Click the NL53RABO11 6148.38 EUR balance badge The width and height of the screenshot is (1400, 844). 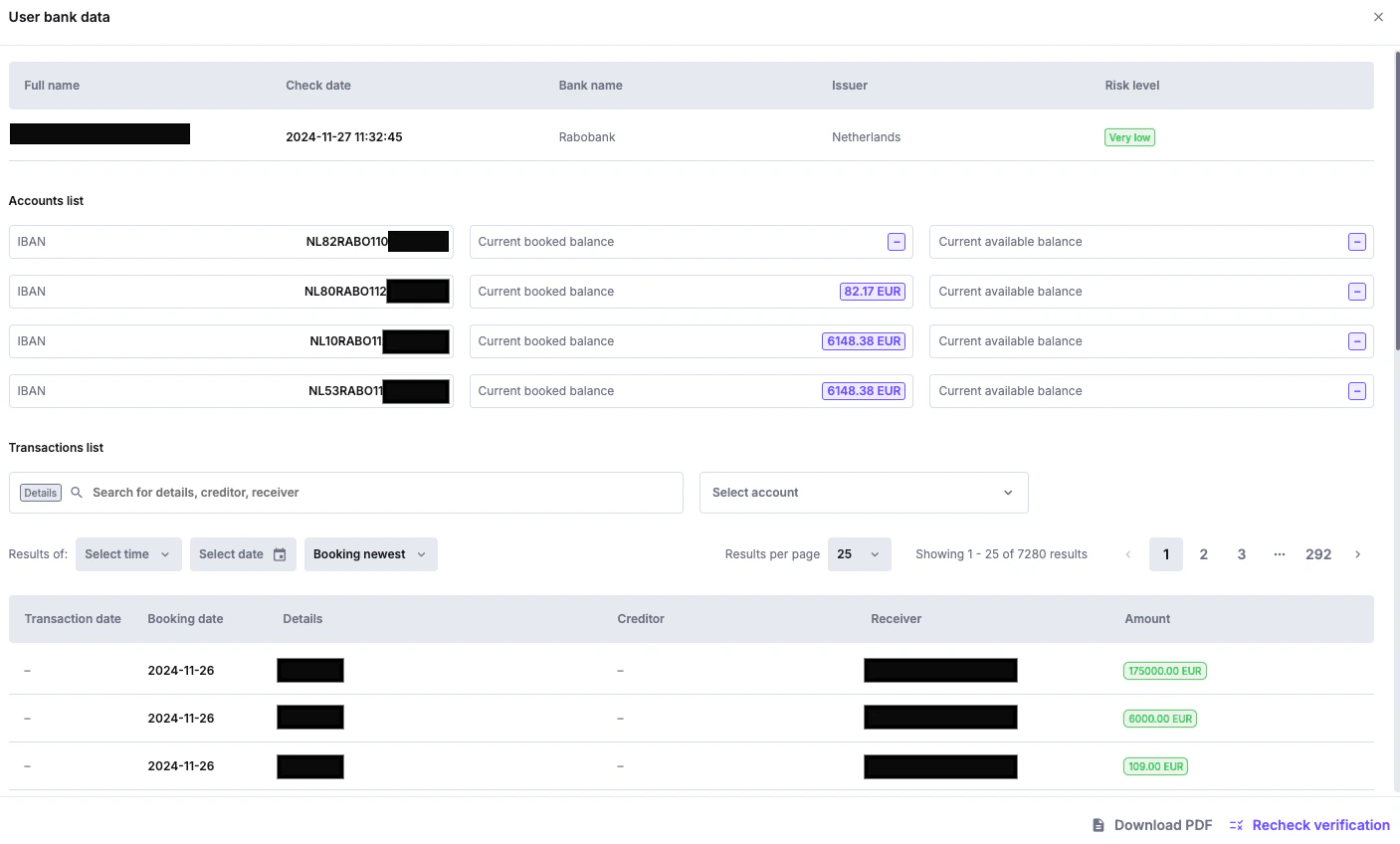tap(864, 391)
